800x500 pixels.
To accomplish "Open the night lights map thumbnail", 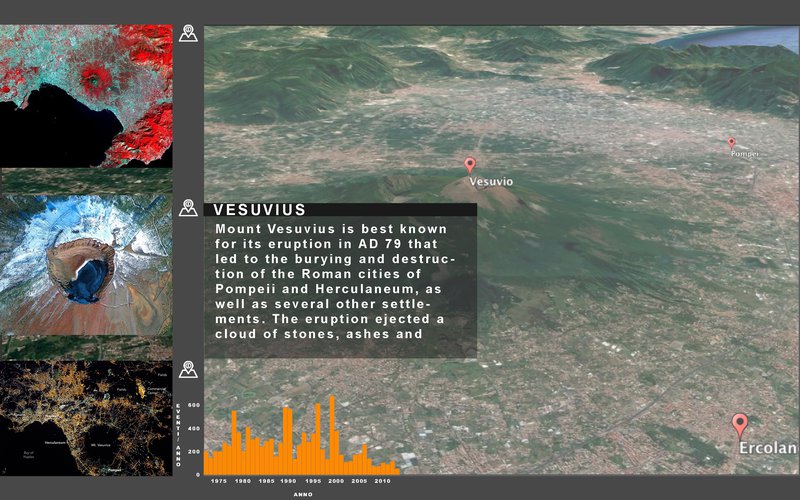I will pyautogui.click(x=86, y=418).
